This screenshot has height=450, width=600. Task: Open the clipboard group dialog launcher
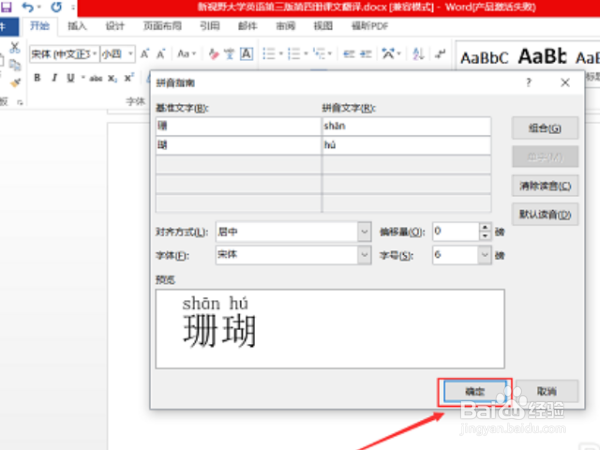tap(20, 102)
